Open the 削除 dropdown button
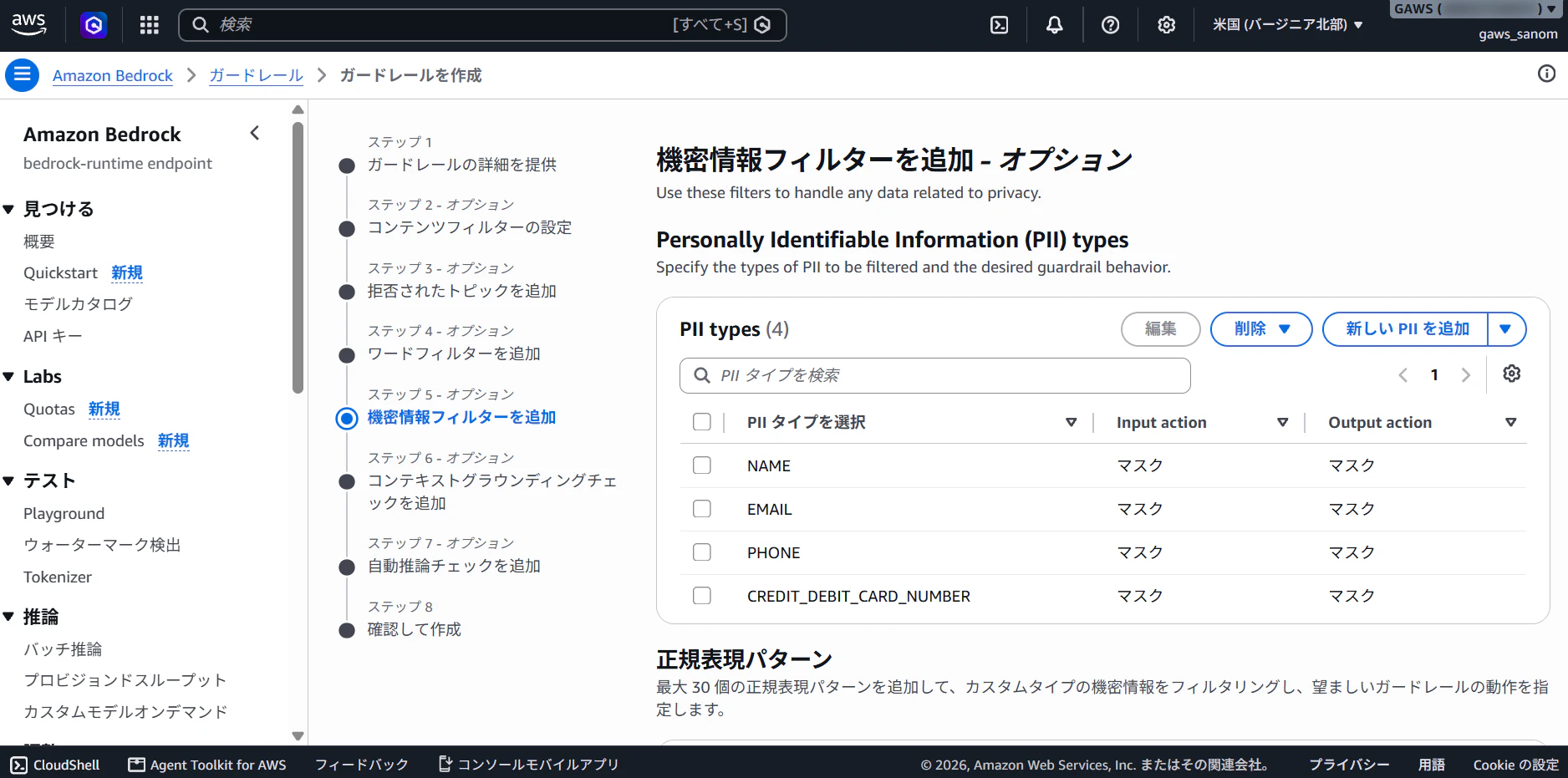Viewport: 1568px width, 778px height. [x=1261, y=329]
